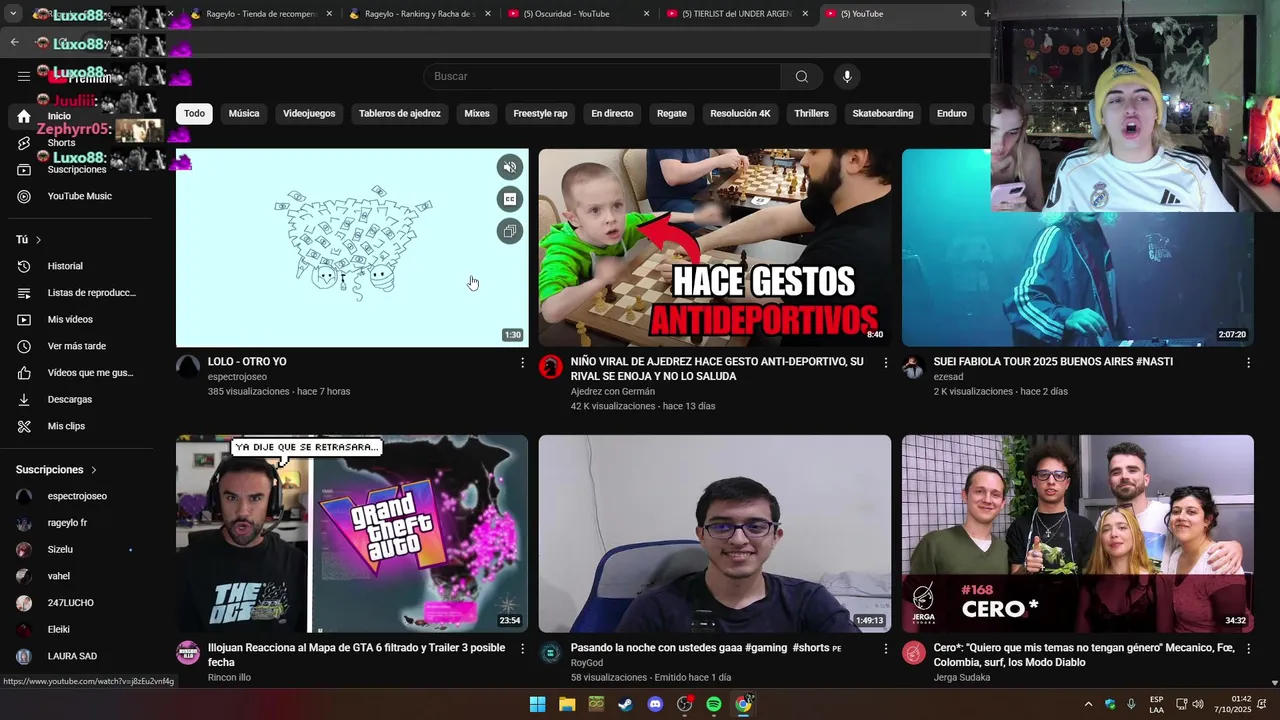Click video title NIÑO VIRAL DE AJEDREZ
The width and height of the screenshot is (1280, 720).
(717, 369)
